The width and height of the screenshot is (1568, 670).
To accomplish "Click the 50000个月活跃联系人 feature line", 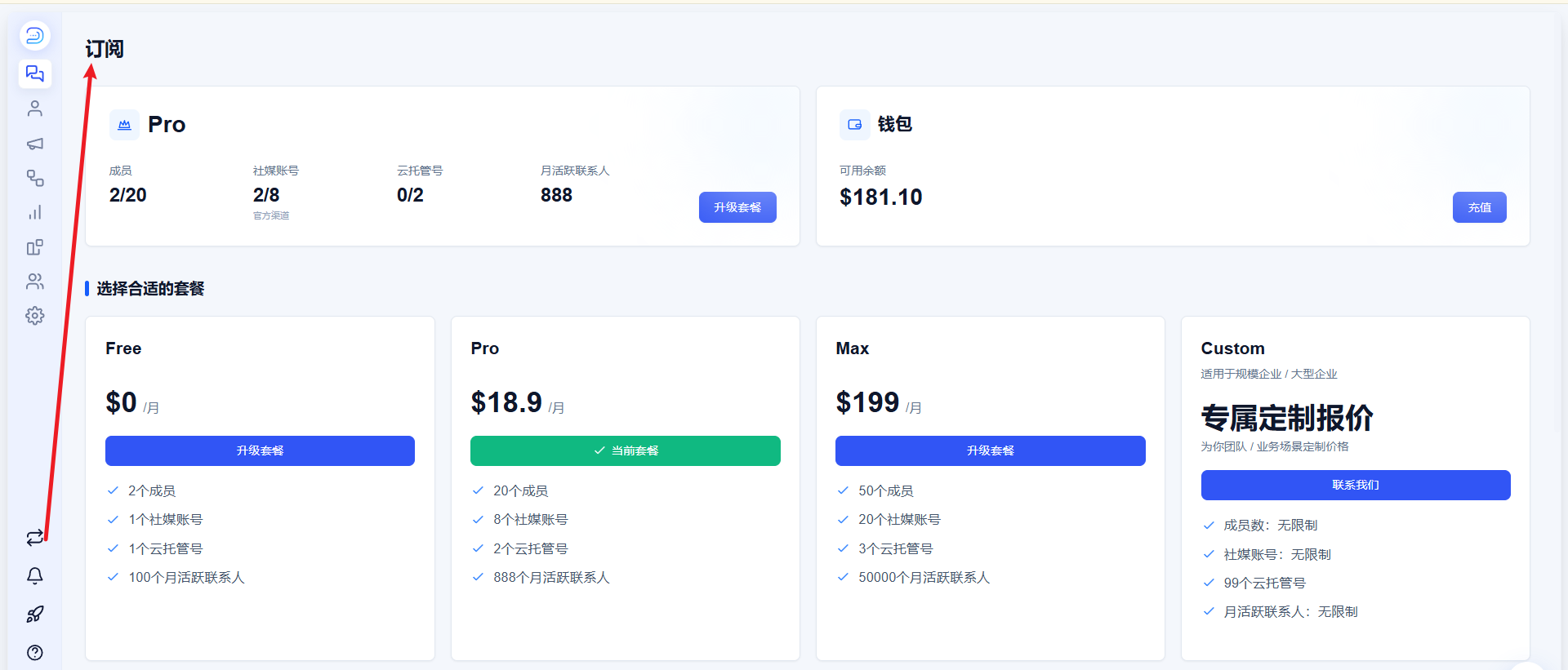I will (924, 578).
